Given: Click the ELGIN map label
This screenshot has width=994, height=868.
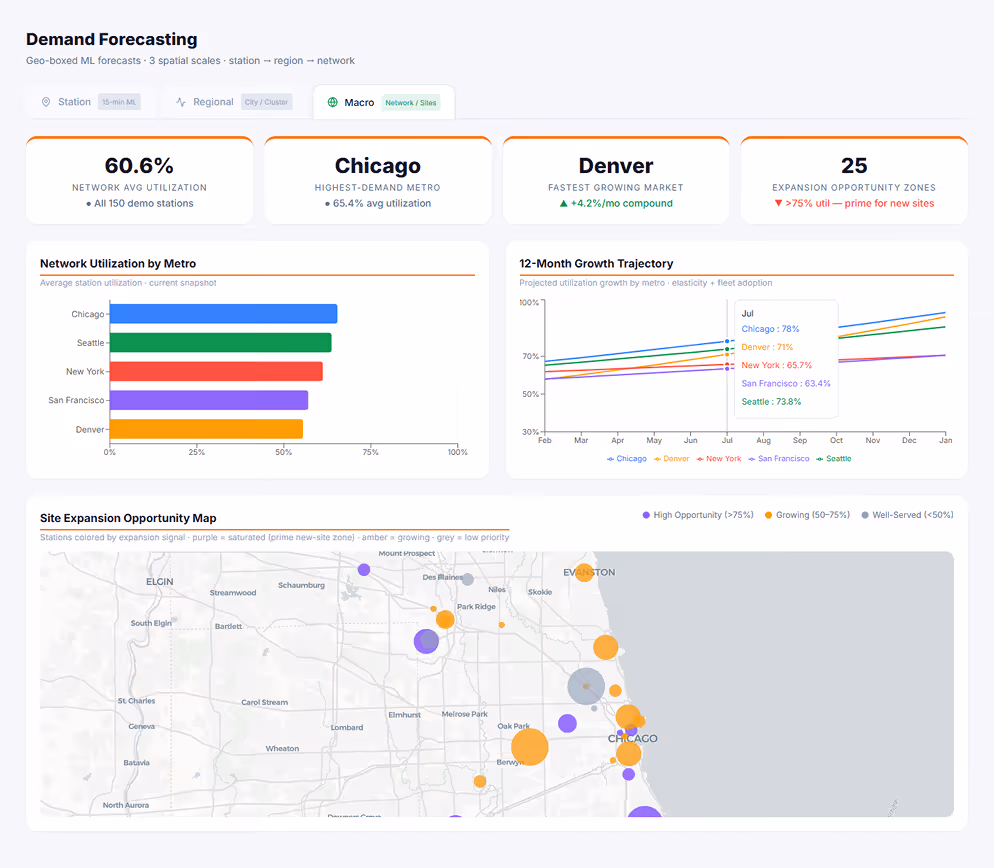Looking at the screenshot, I should click(x=159, y=581).
